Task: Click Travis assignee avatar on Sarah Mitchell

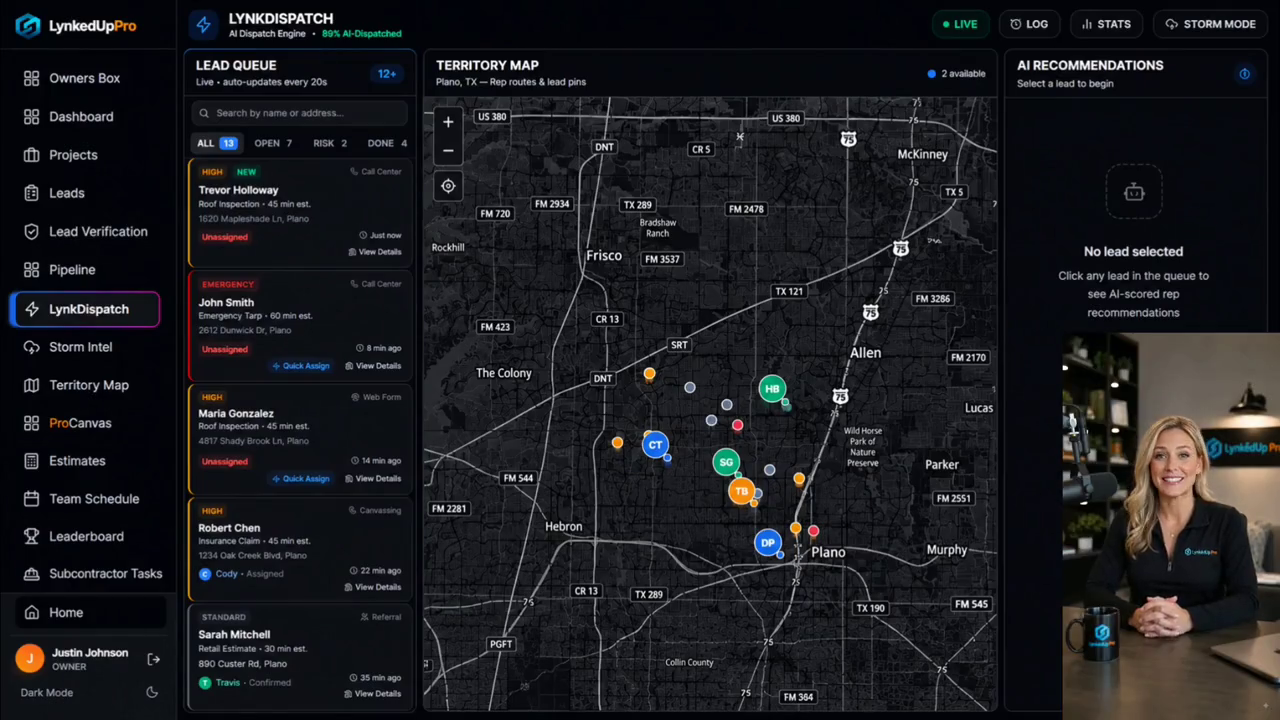Action: point(205,683)
